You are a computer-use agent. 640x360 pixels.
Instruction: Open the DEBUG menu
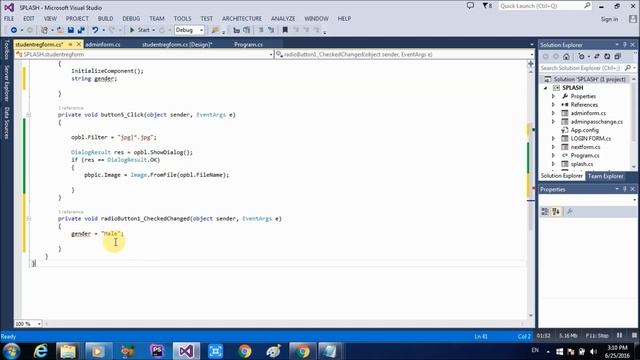131,18
